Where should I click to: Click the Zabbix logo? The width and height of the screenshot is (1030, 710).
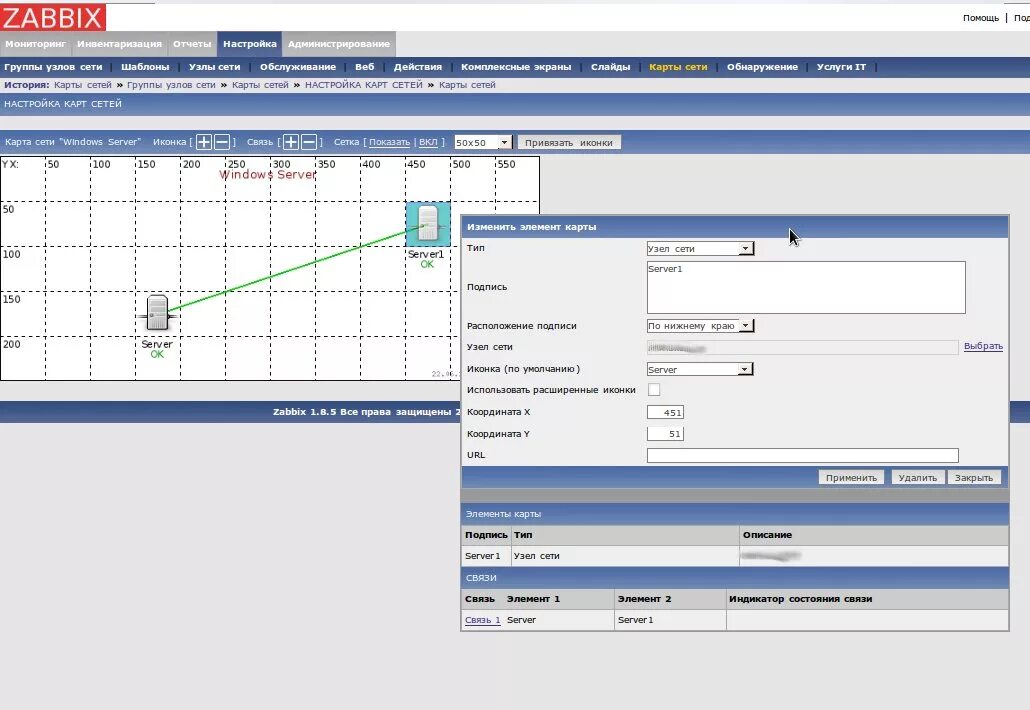(53, 17)
